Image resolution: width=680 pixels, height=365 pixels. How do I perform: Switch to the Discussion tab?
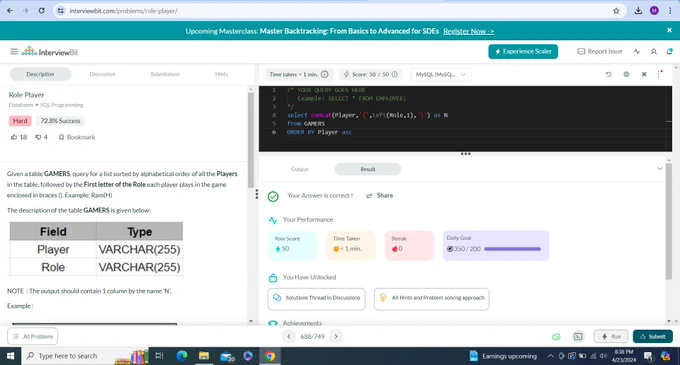[102, 74]
